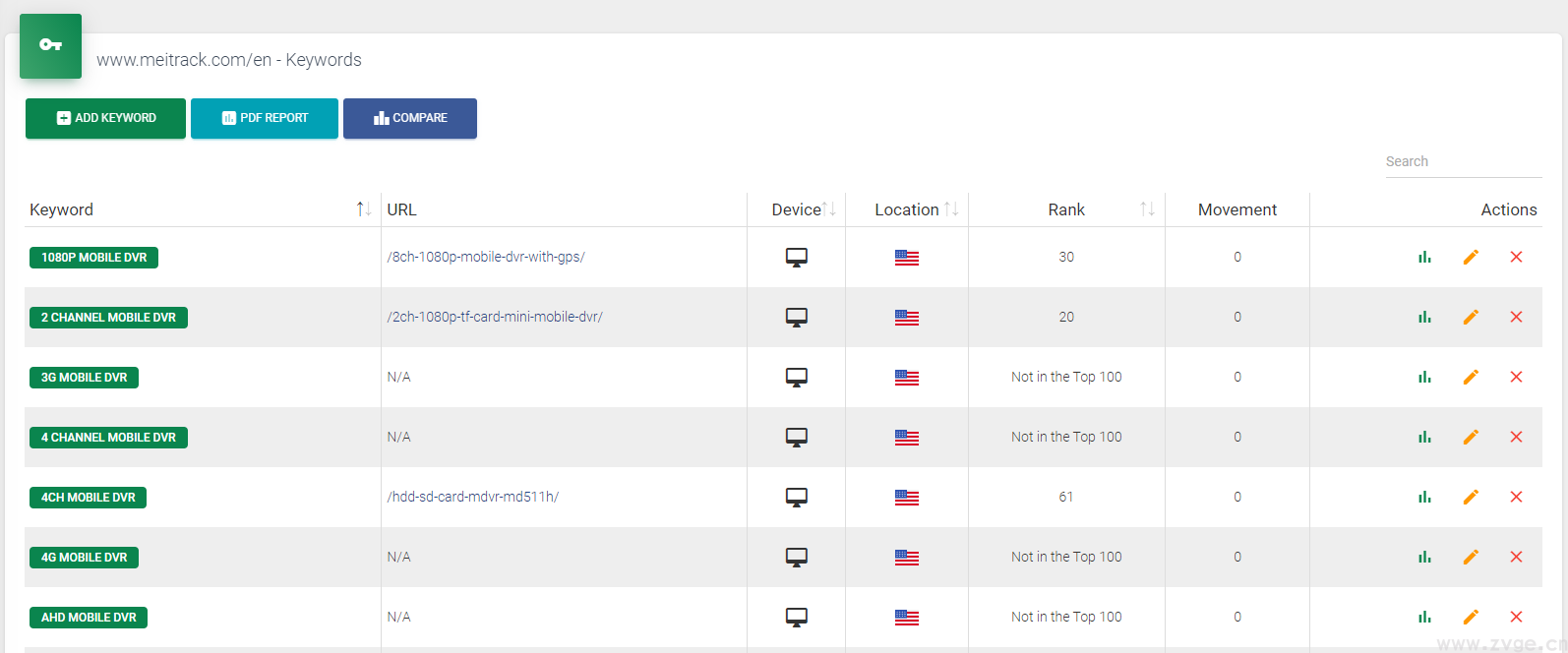The image size is (1568, 653).
Task: Click the green key icon in header
Action: point(50,45)
